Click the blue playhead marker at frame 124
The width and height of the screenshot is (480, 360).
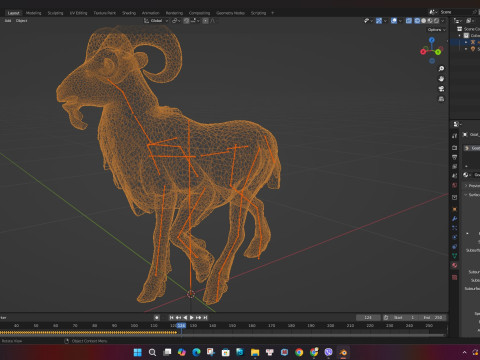pos(181,325)
